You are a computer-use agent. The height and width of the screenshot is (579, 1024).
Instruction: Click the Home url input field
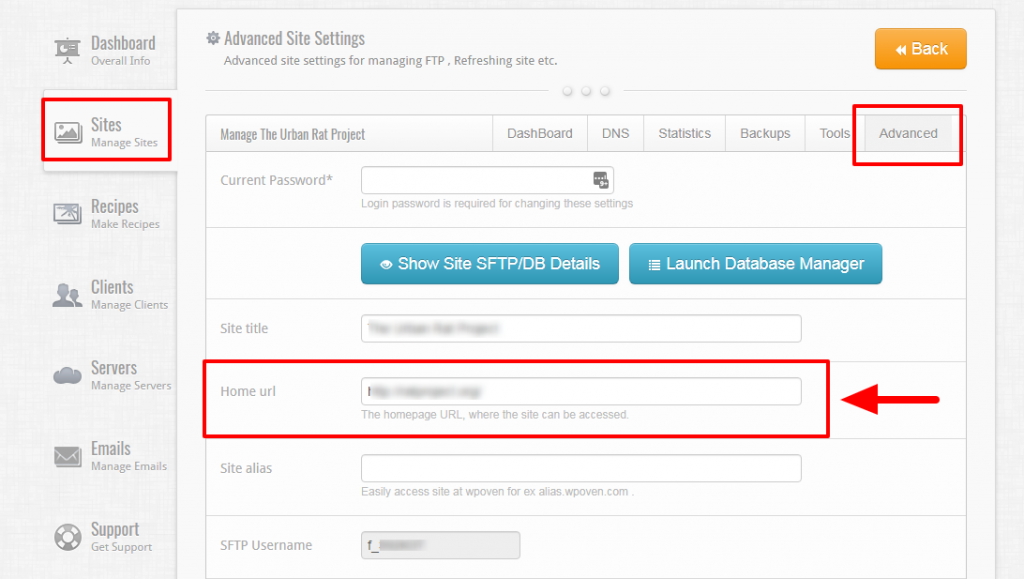point(581,391)
